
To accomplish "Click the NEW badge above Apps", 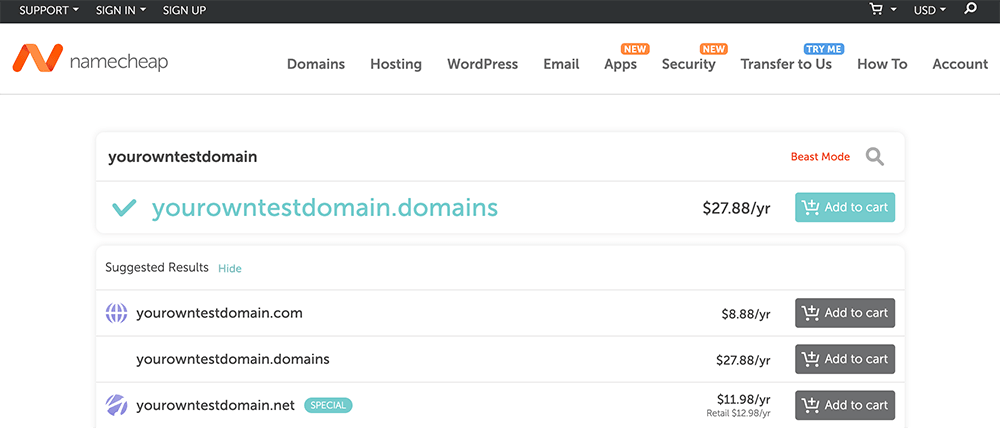I will [635, 49].
